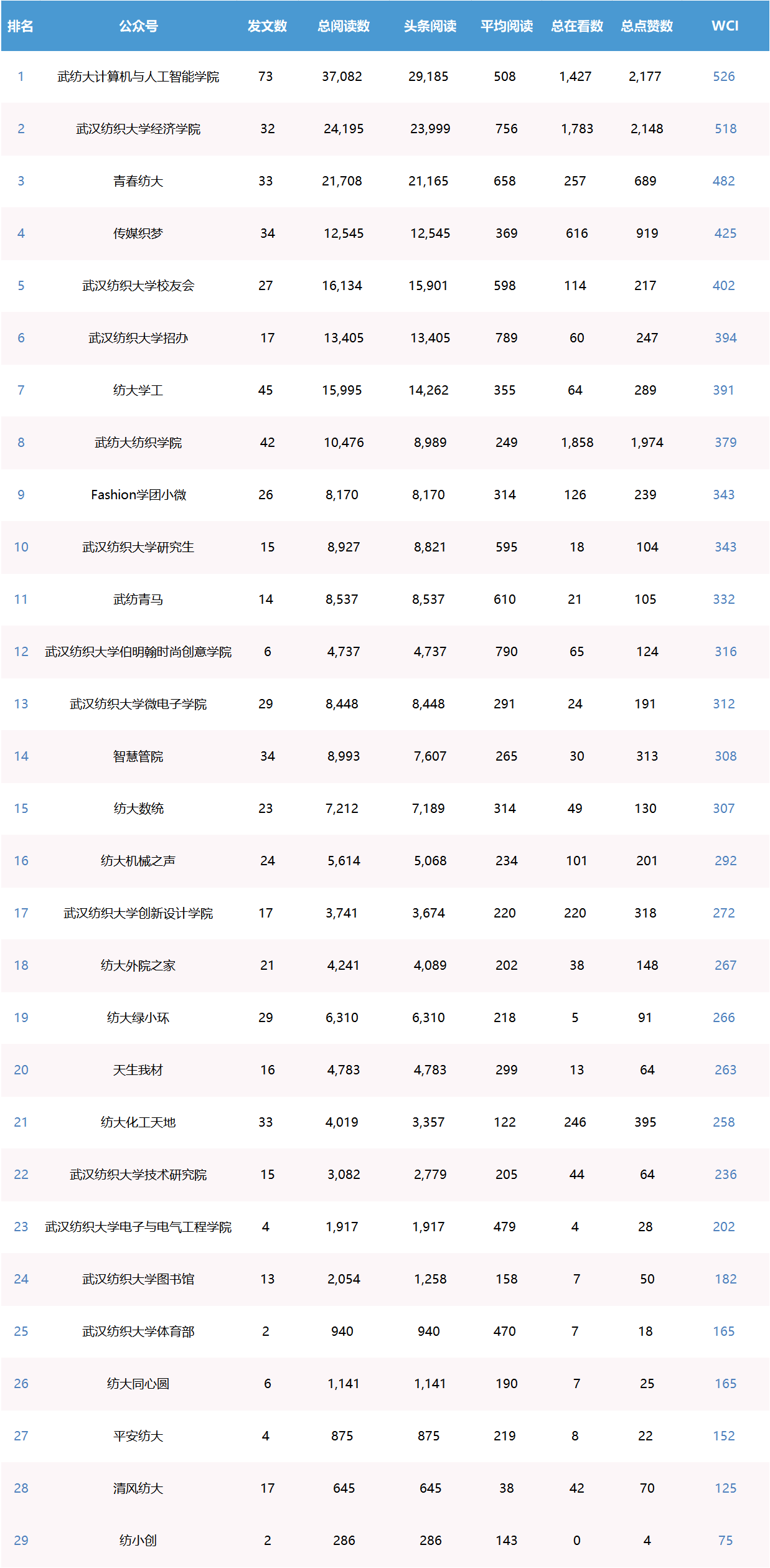Open the 青春纺大 account entry
This screenshot has width=770, height=1568.
point(138,181)
